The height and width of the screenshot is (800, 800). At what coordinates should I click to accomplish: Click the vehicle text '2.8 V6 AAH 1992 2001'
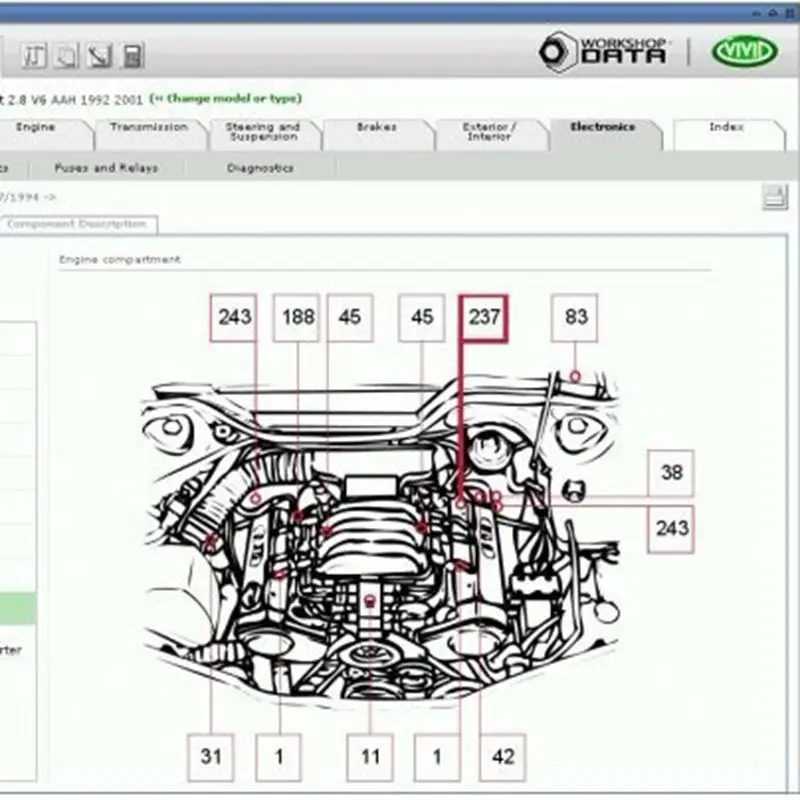click(x=75, y=100)
